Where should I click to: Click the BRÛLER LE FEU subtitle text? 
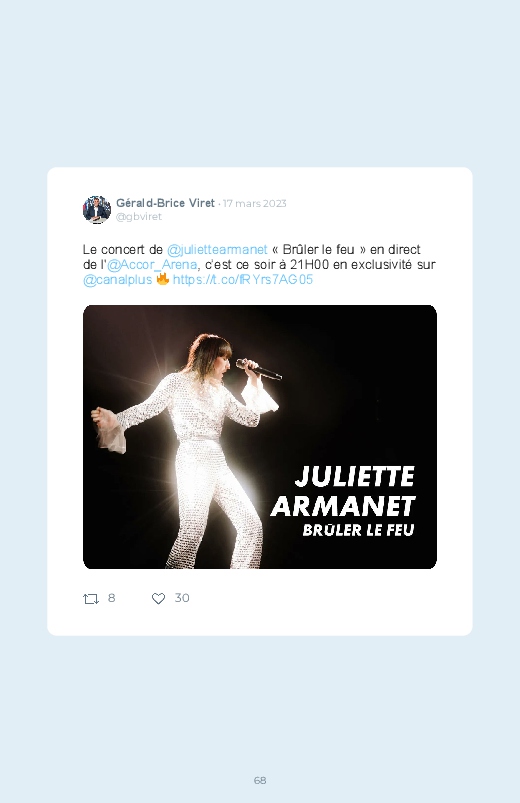[358, 530]
